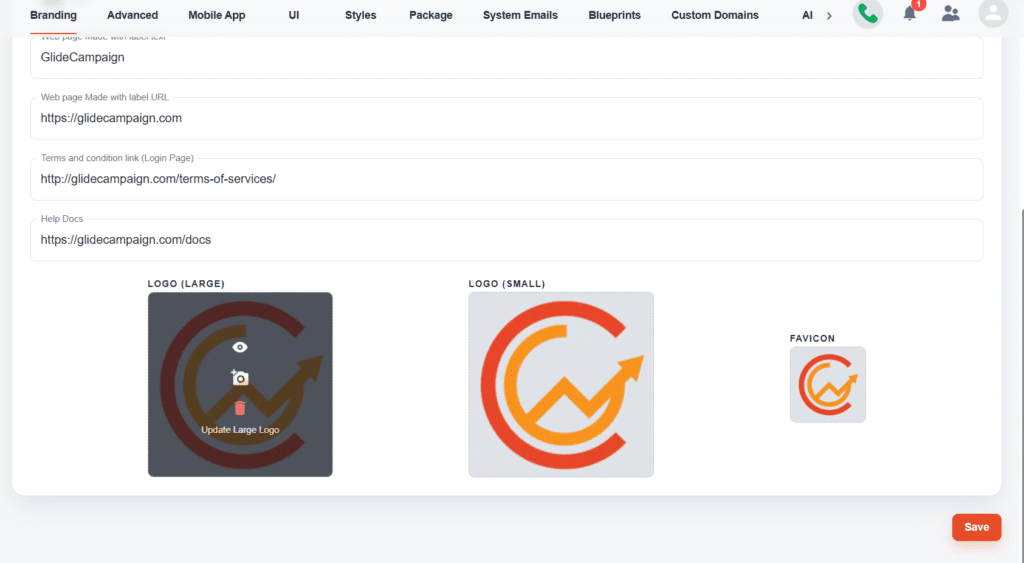Edit the GlideCampaign label text field

[x=506, y=57]
